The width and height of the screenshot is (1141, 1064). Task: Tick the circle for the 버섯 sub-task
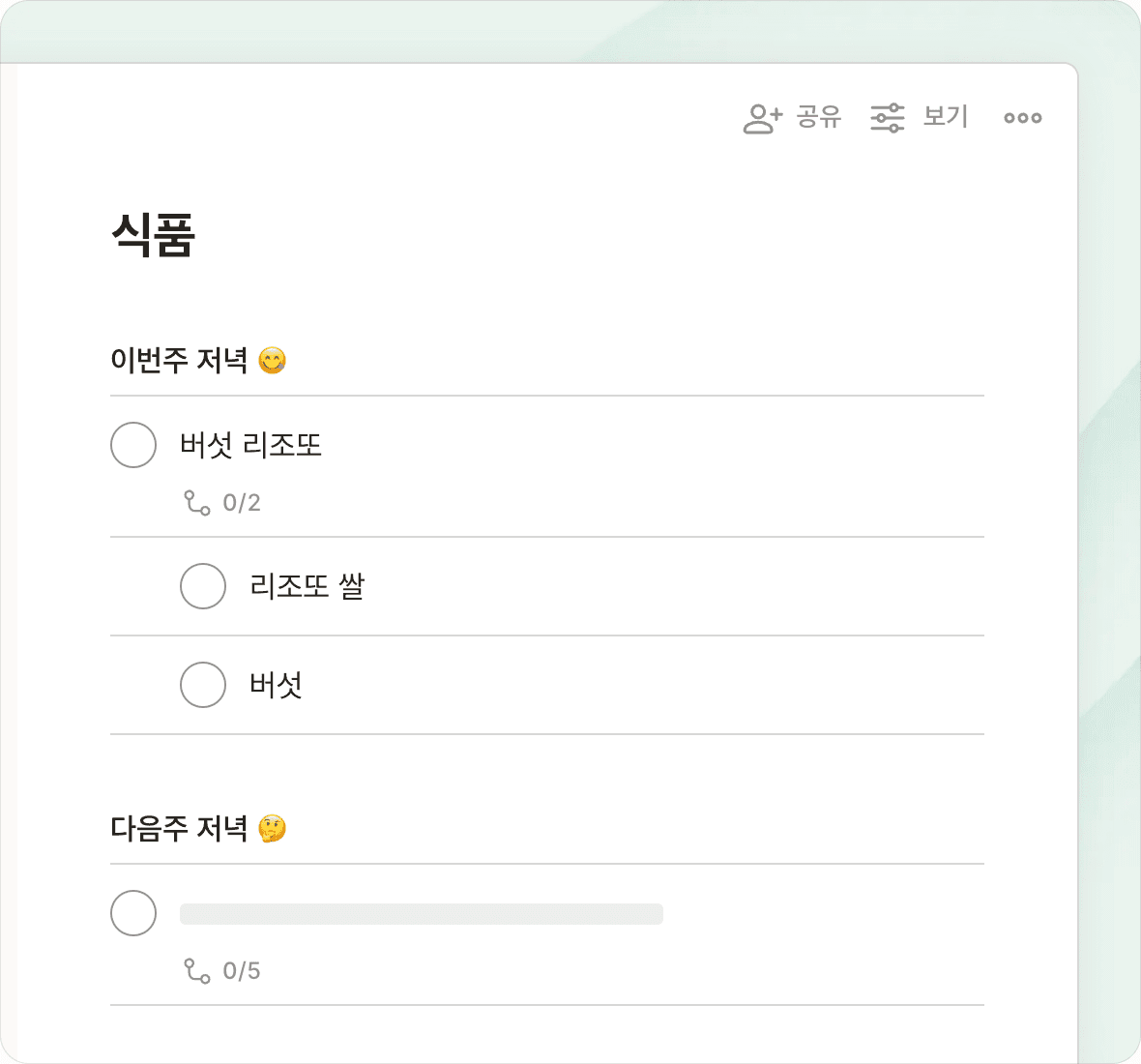click(x=203, y=685)
